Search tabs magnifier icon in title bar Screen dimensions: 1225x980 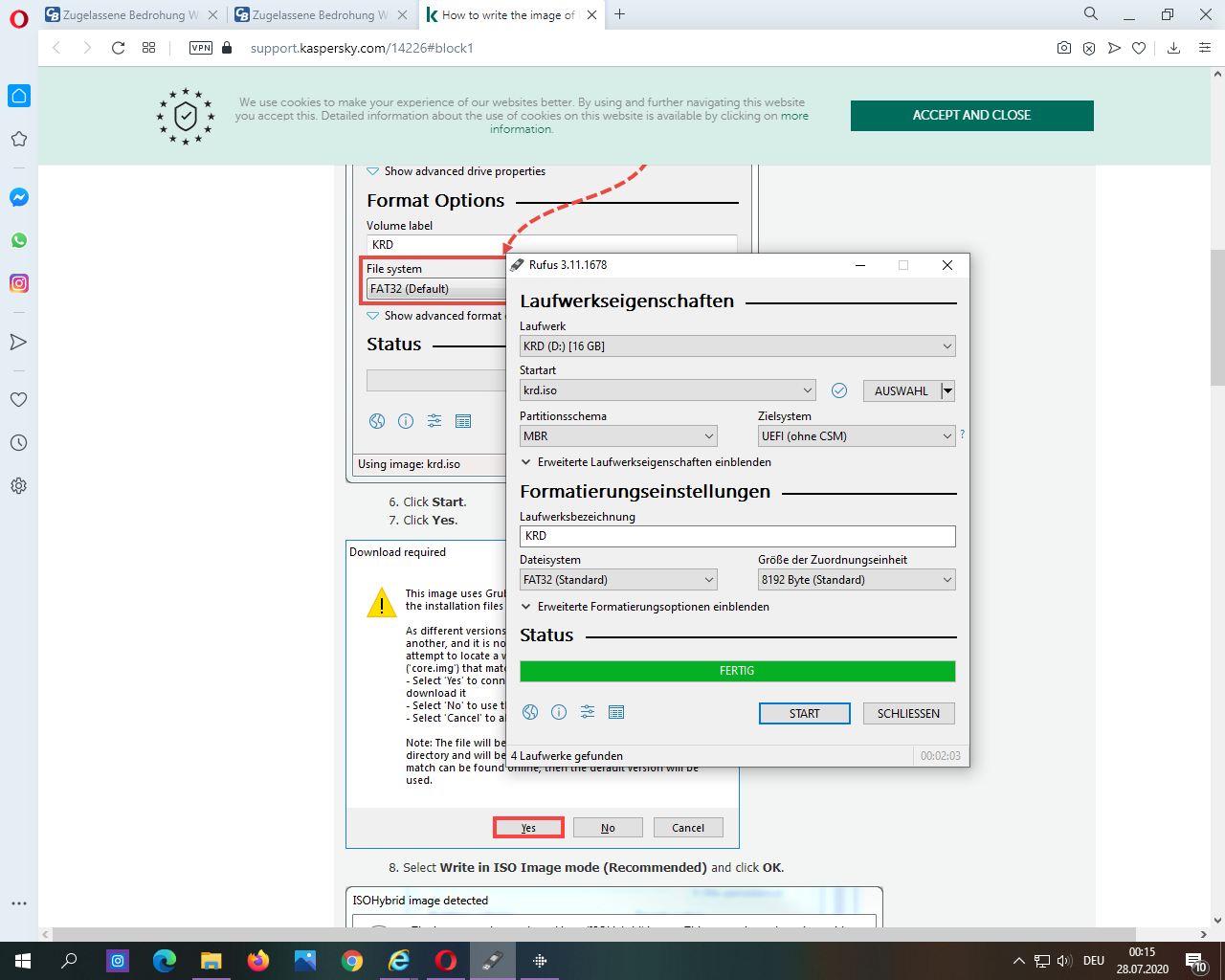(x=1091, y=14)
